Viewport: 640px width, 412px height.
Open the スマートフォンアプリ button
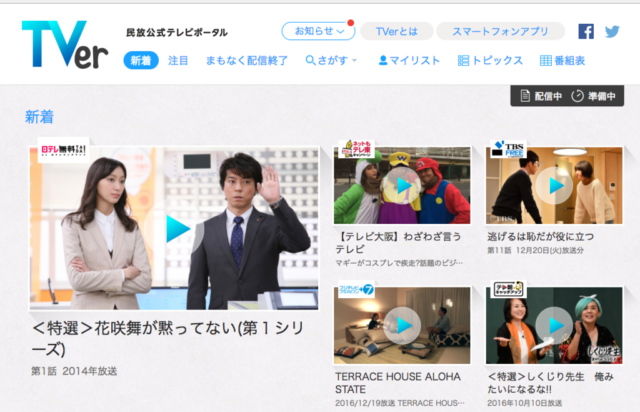(x=500, y=31)
